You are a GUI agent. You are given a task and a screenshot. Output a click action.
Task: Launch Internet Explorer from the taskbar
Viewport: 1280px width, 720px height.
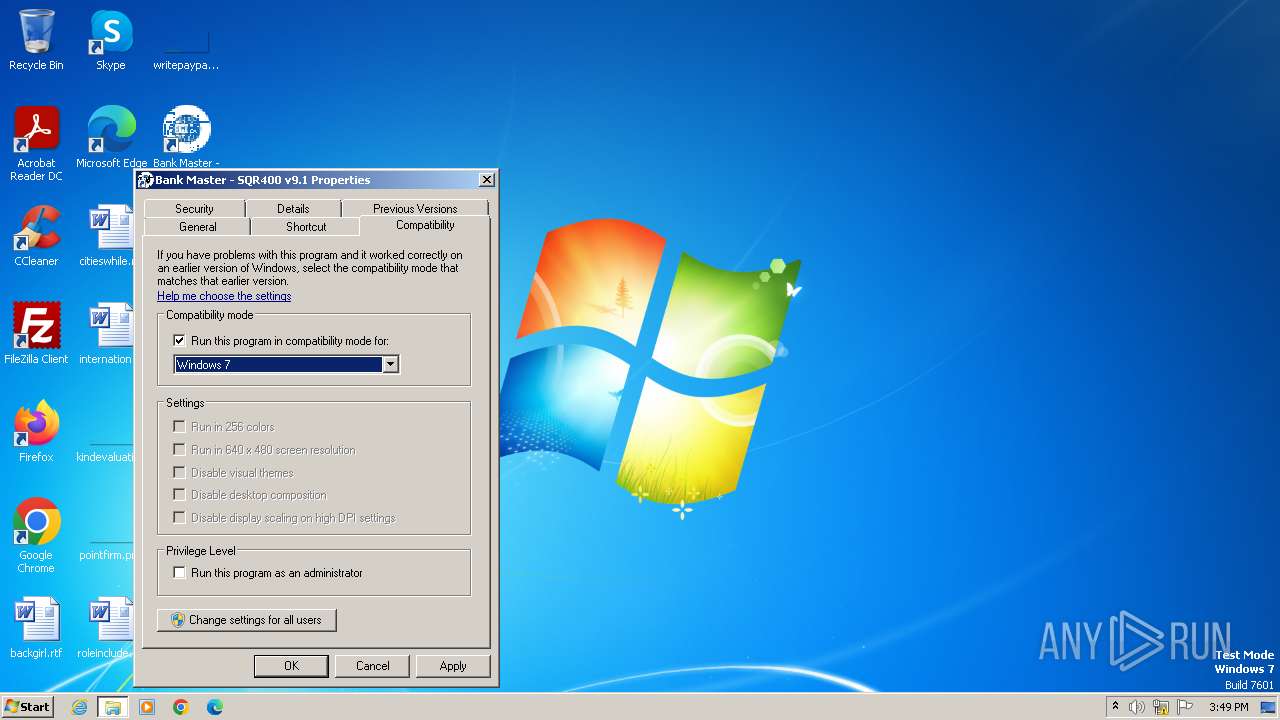[79, 707]
